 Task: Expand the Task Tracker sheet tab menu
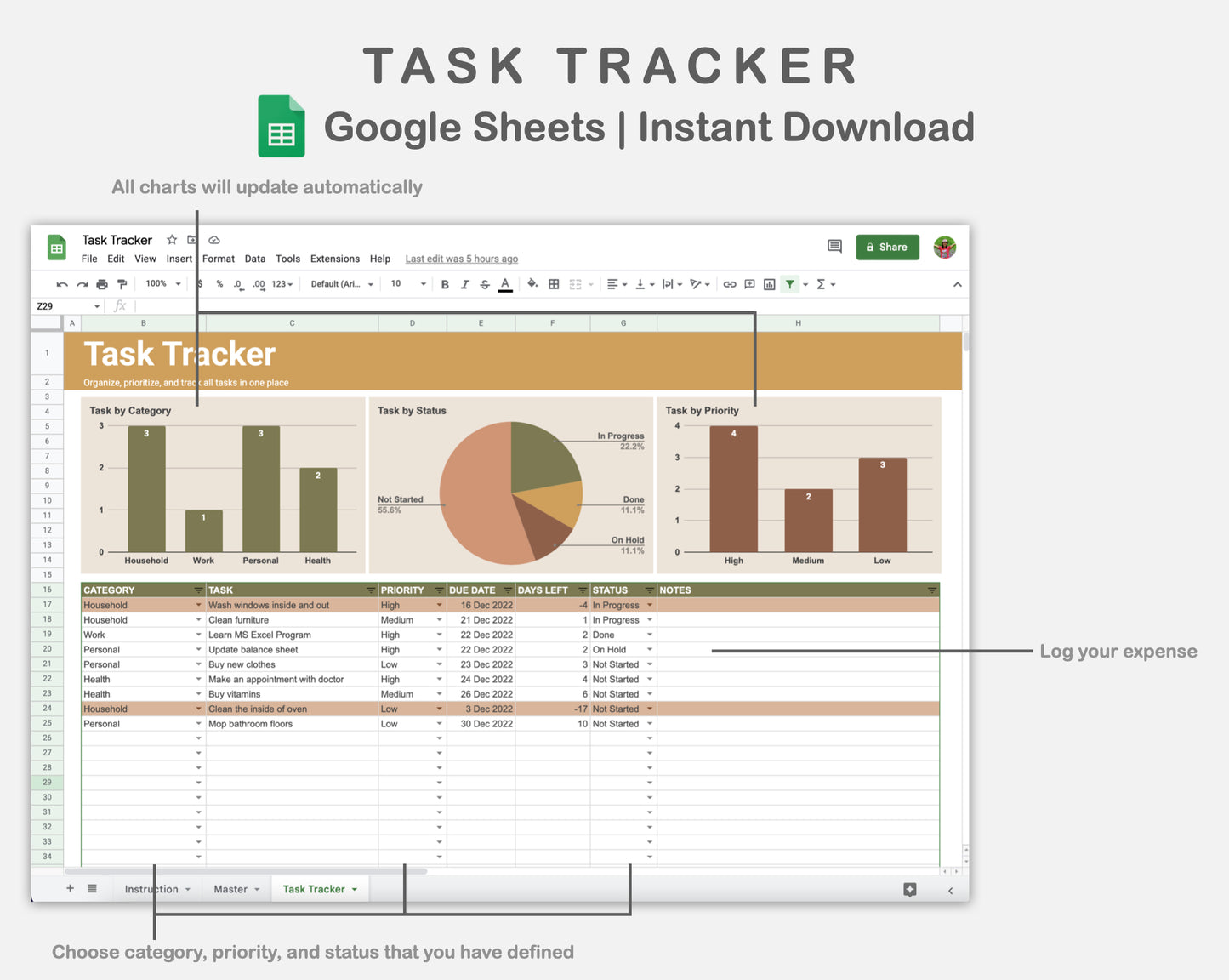tap(354, 888)
